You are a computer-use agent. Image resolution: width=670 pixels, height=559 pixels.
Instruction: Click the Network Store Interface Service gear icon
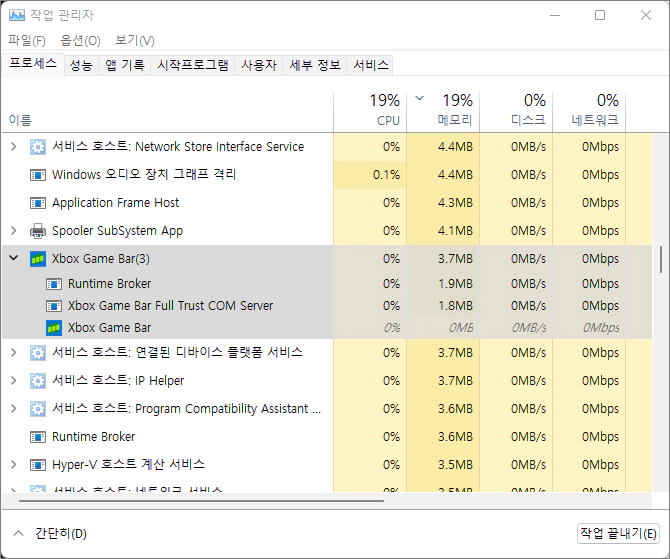(x=38, y=147)
